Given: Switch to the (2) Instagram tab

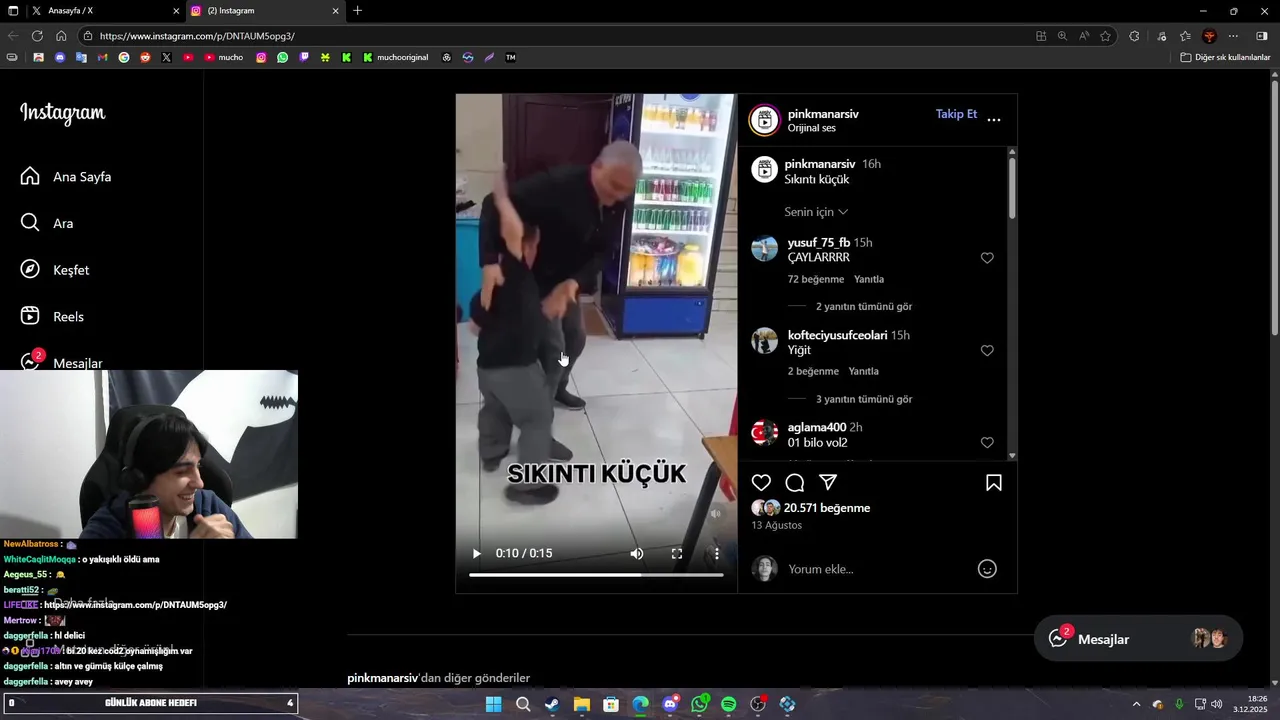Looking at the screenshot, I should pos(267,11).
